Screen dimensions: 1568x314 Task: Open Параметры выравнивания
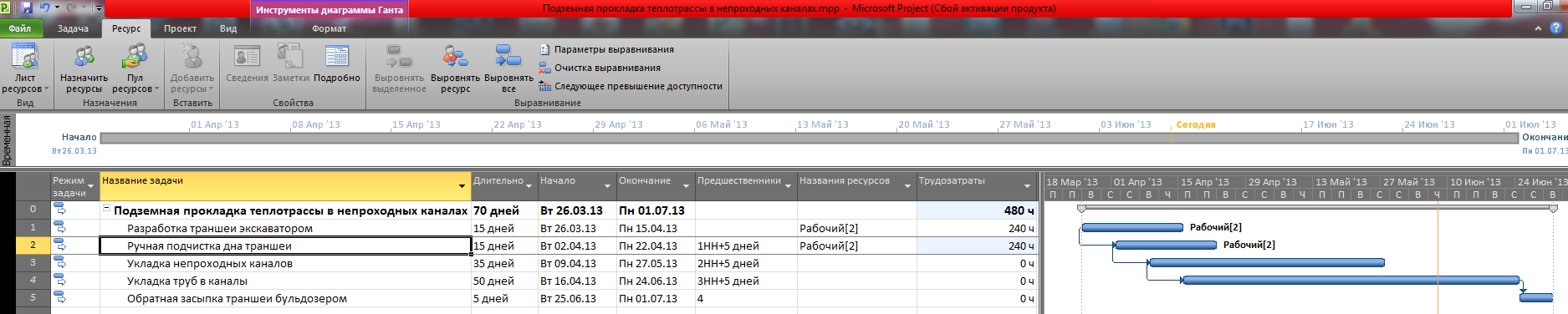pyautogui.click(x=607, y=49)
